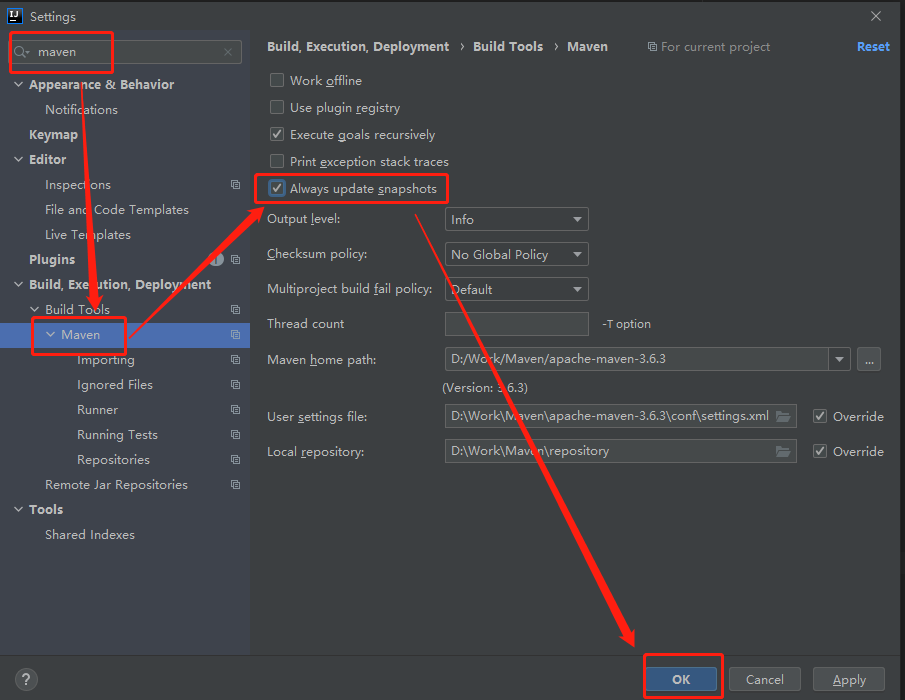Open the Maven home path browse button
This screenshot has height=700, width=905.
click(868, 359)
